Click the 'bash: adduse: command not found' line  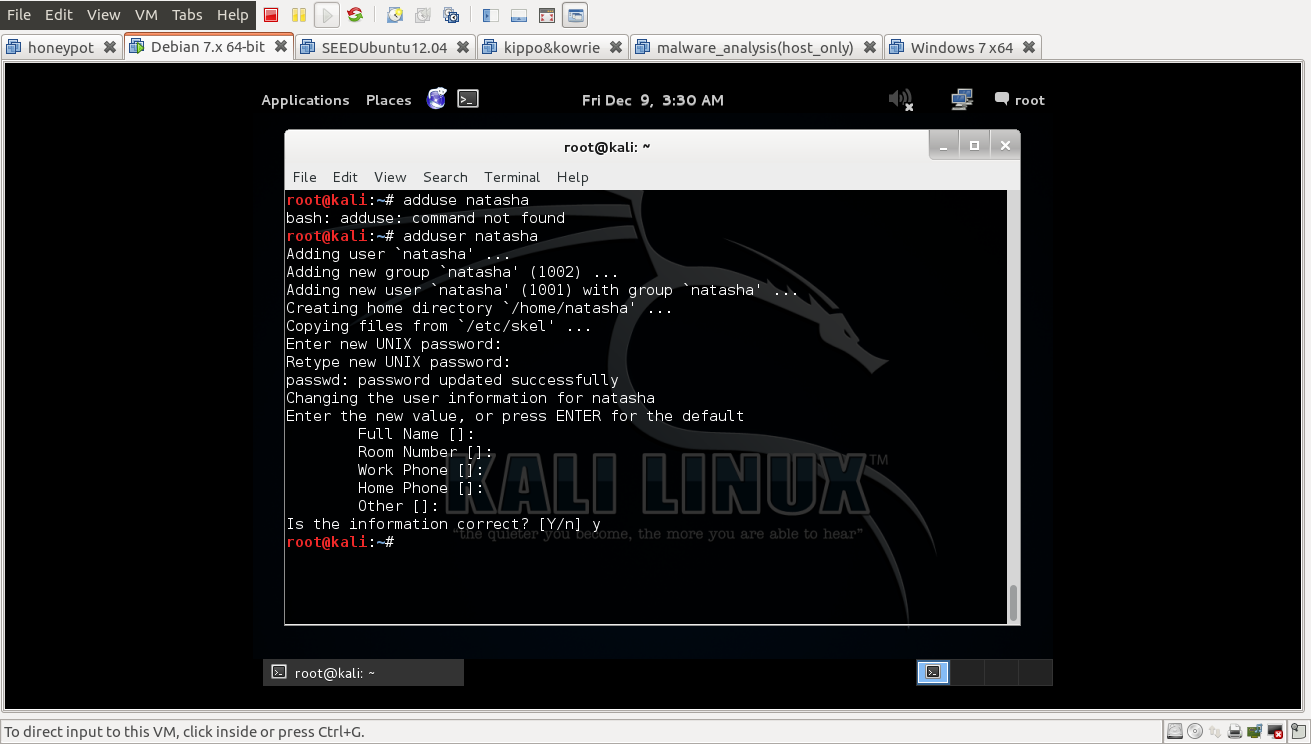(x=425, y=218)
